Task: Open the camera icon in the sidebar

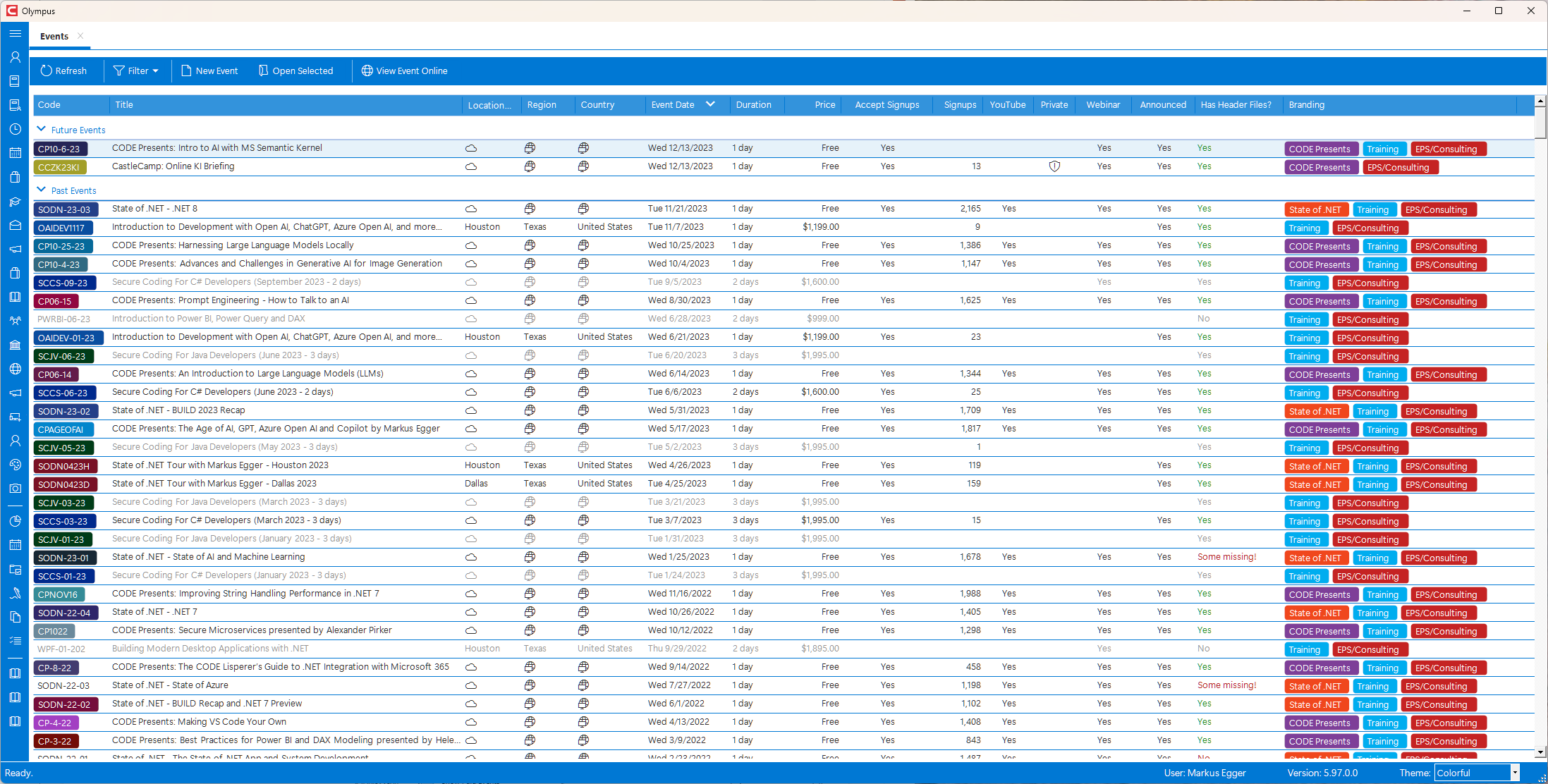Action: point(15,488)
